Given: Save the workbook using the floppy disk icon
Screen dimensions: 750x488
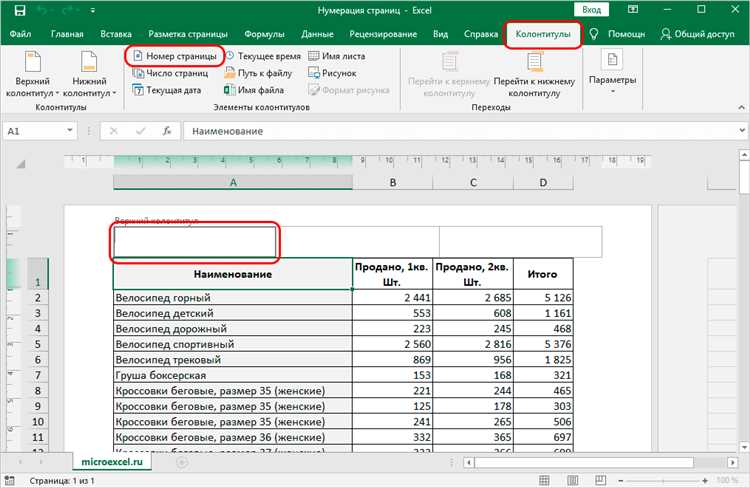Looking at the screenshot, I should tap(20, 10).
